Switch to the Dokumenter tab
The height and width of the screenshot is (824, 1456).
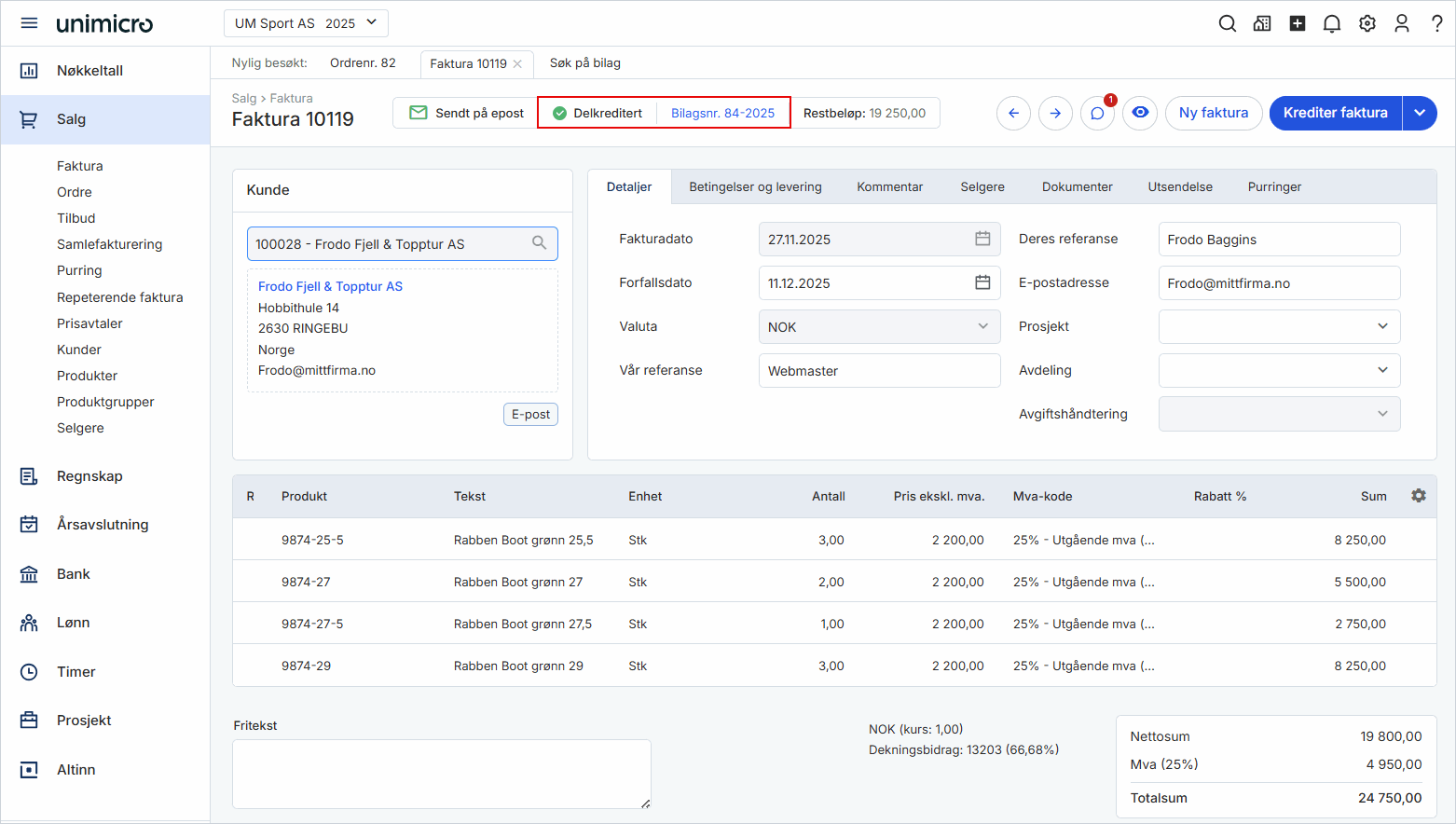coord(1077,187)
